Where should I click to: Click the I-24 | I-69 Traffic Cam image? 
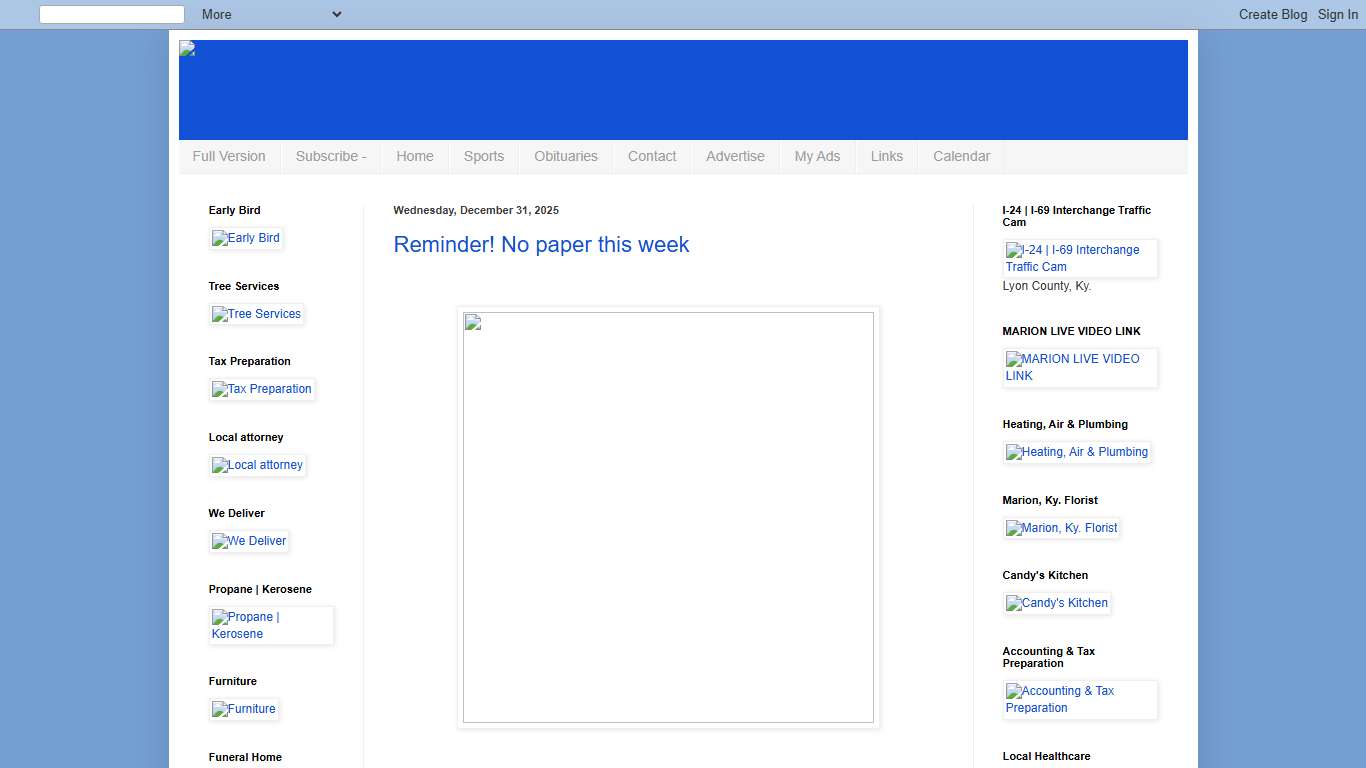pos(1080,258)
